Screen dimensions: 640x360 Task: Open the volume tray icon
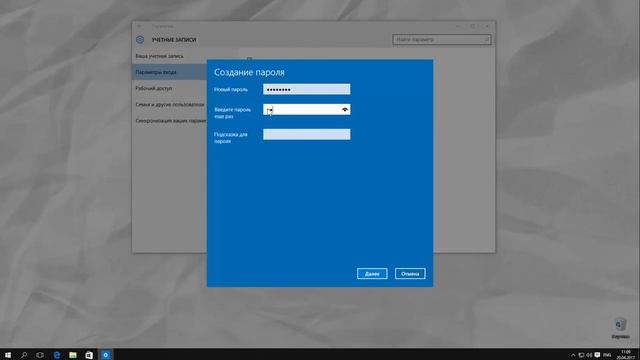coord(589,355)
